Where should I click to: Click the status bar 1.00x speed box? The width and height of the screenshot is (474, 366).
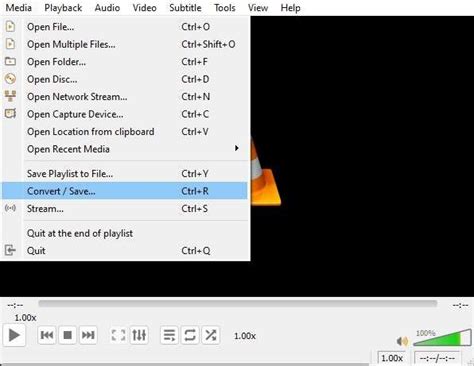[392, 358]
